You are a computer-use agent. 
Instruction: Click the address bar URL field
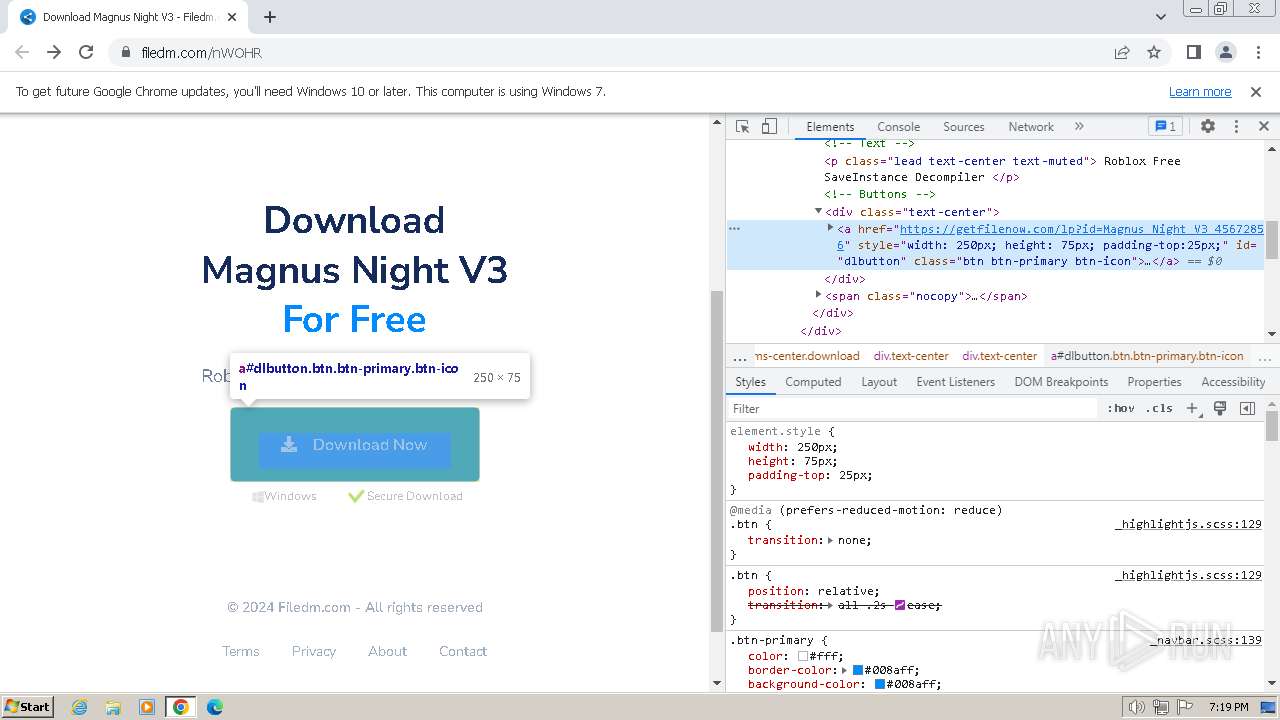pos(610,52)
